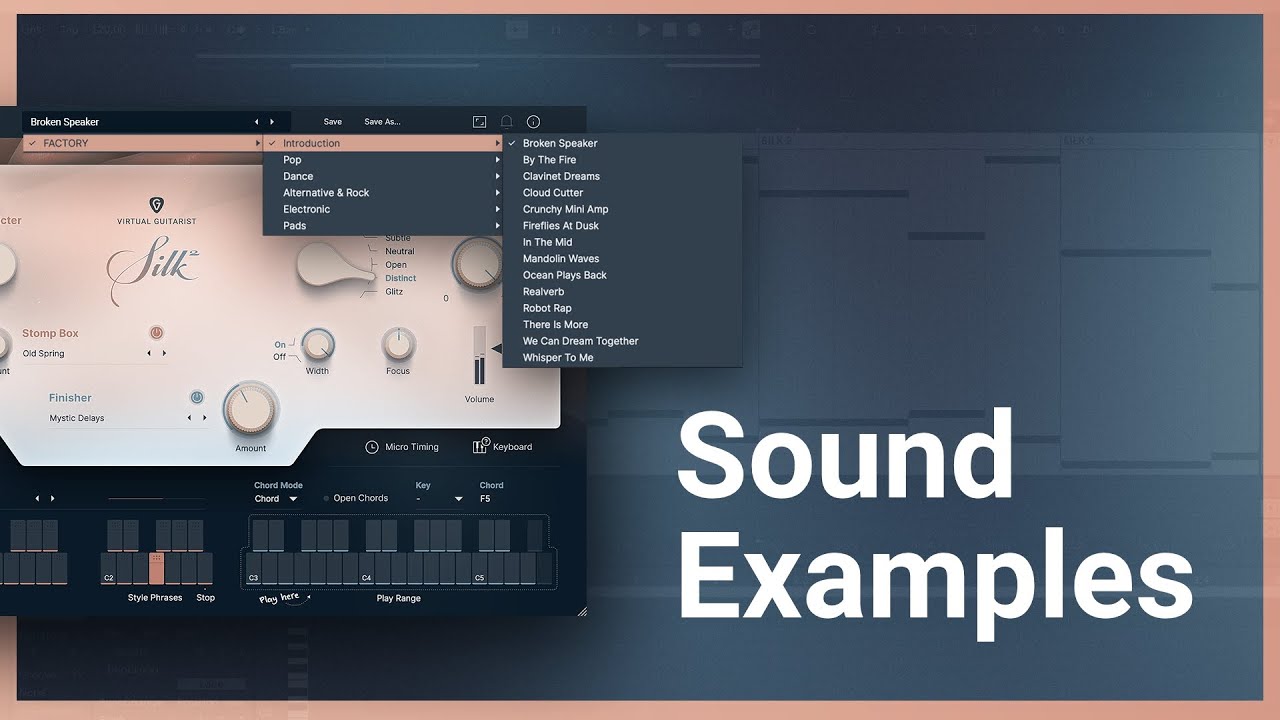The image size is (1280, 720).
Task: Click the Finisher Amount knob
Action: (250, 409)
